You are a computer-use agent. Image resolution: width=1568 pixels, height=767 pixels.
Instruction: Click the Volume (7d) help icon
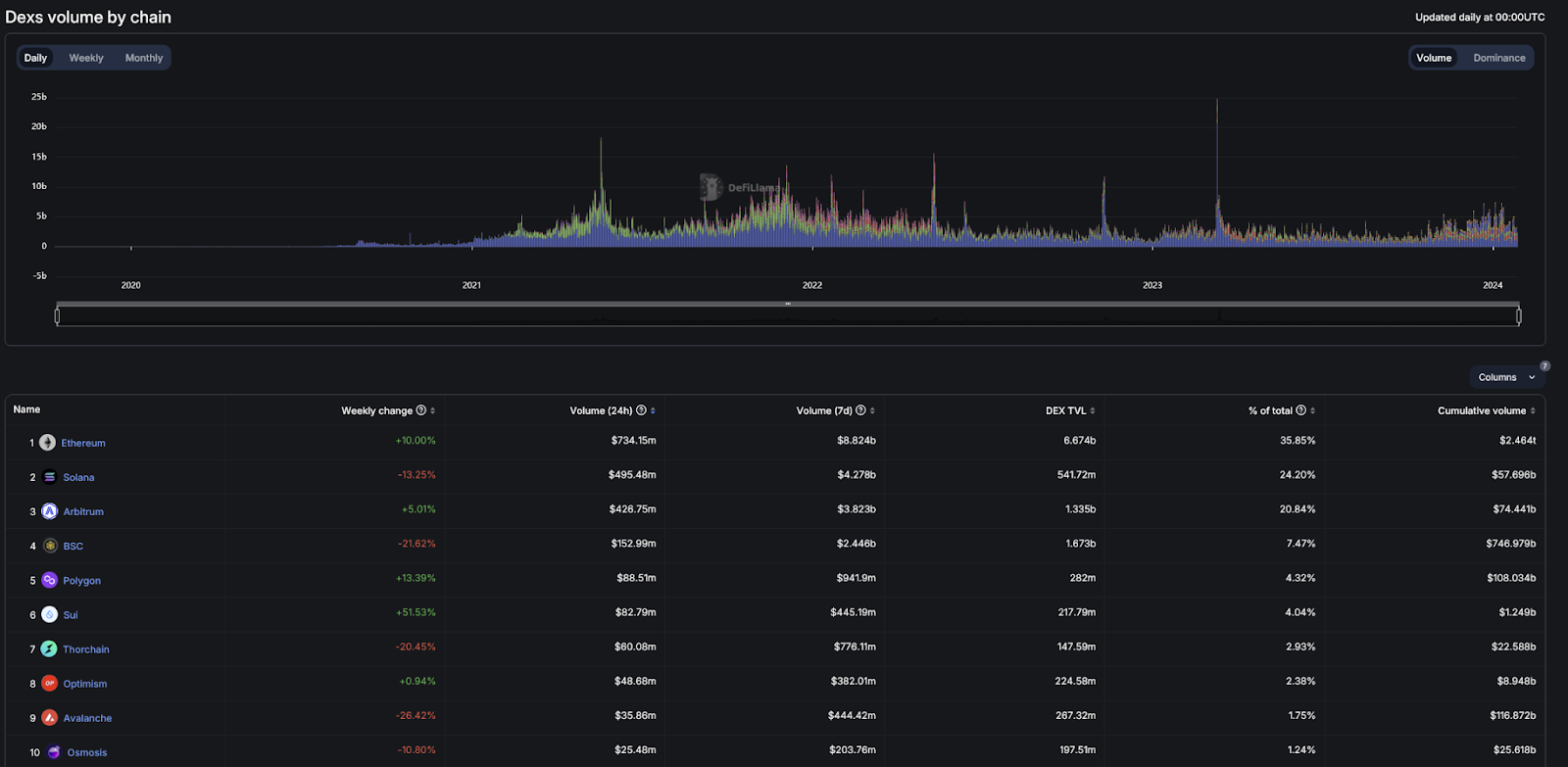[860, 410]
